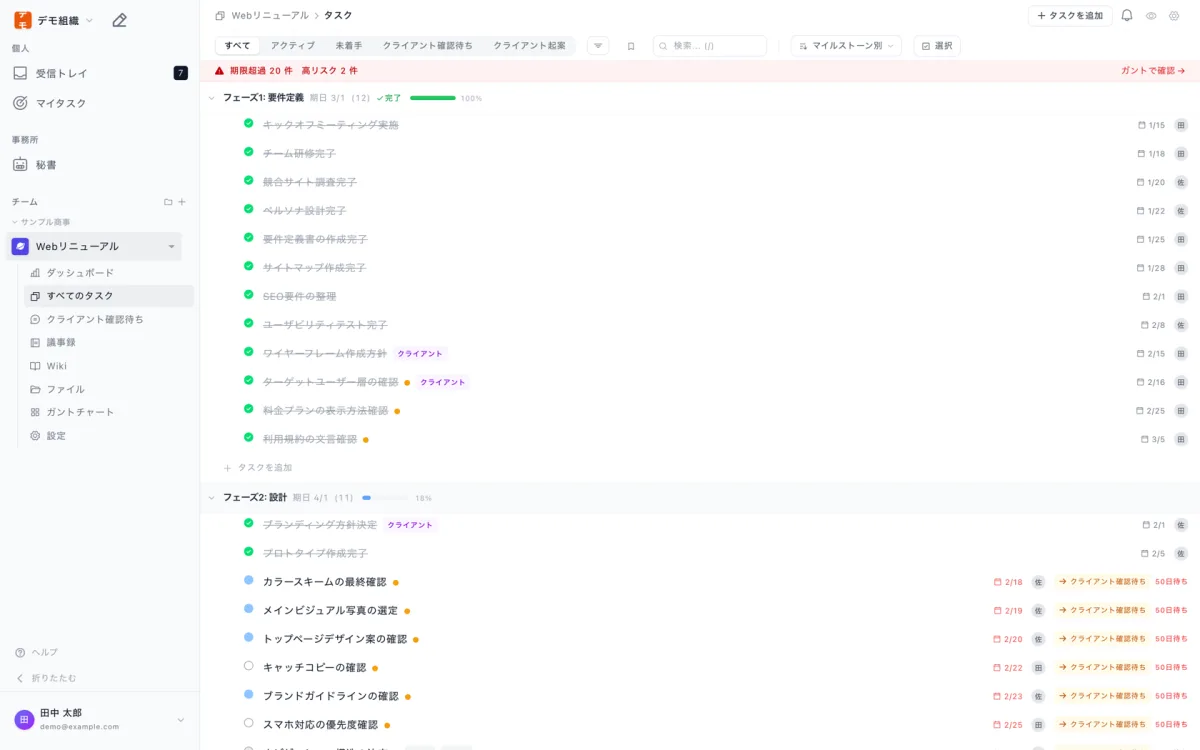Uncheck completed task プロトタイプ作成完了
1200x750 pixels.
point(249,552)
